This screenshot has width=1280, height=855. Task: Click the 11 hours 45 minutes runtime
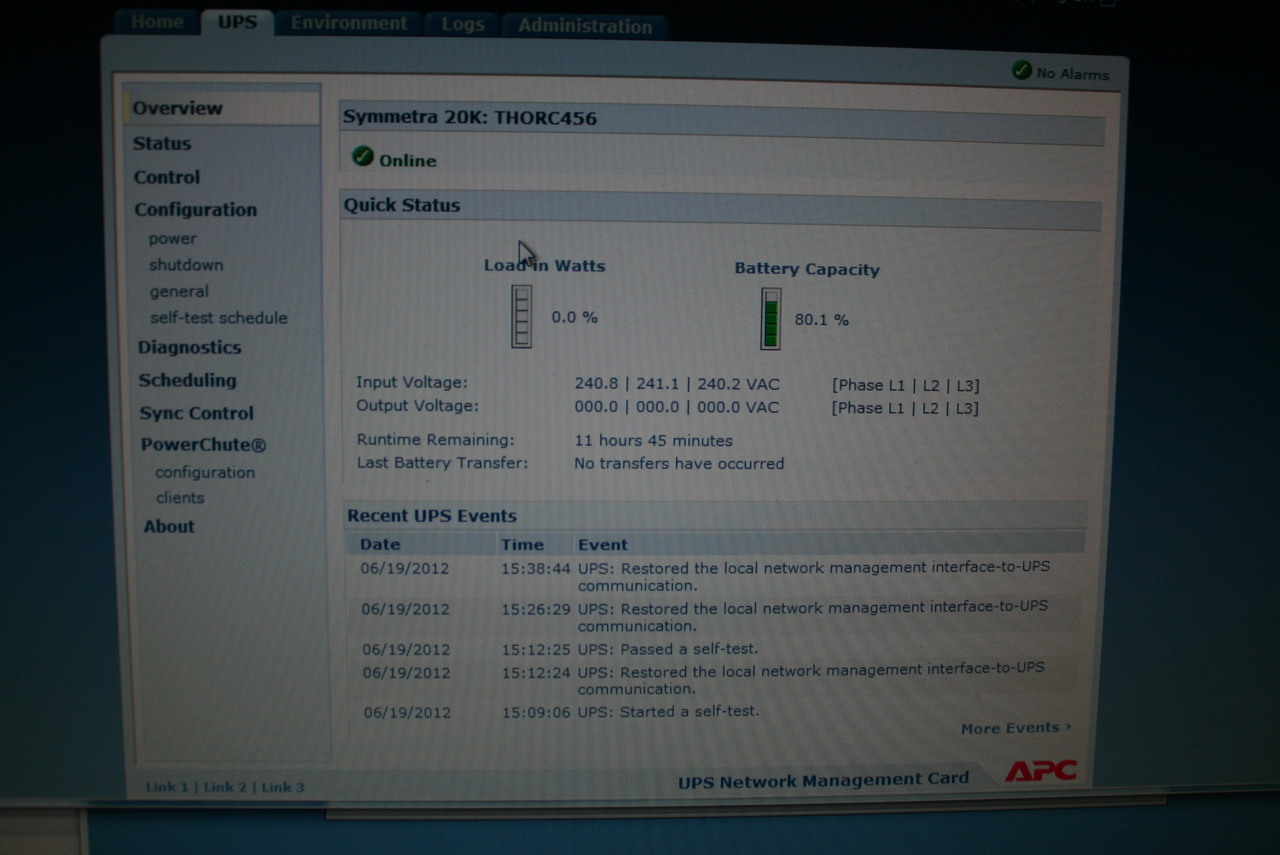coord(653,440)
